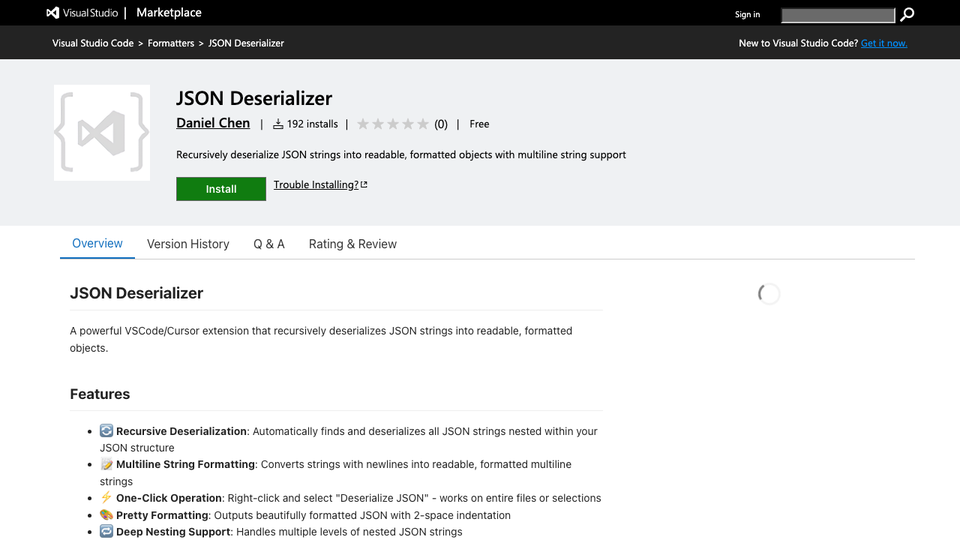This screenshot has width=960, height=540.
Task: Click the '192 installs' text
Action: point(312,124)
